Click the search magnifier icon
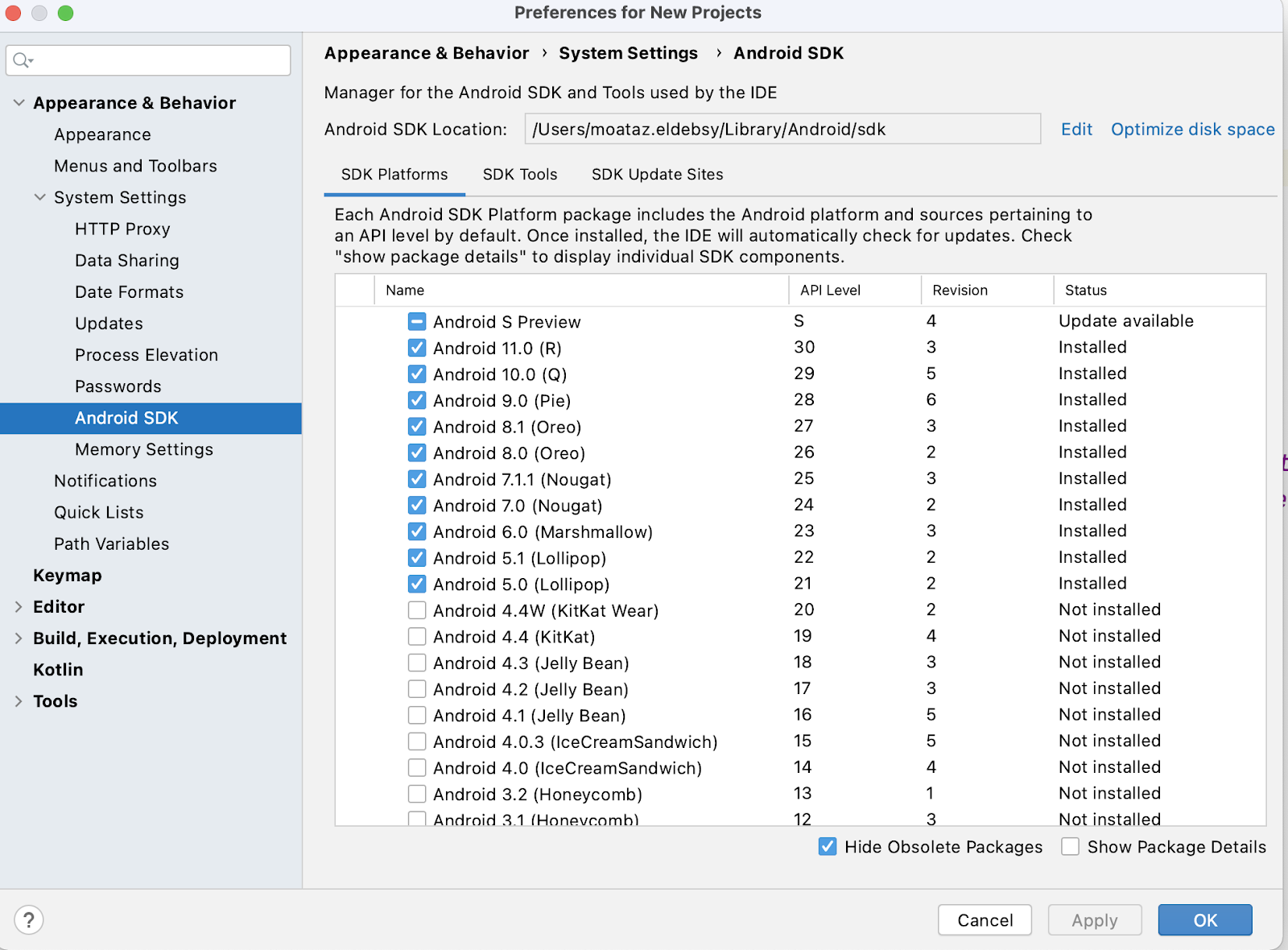The width and height of the screenshot is (1288, 950). point(22,60)
